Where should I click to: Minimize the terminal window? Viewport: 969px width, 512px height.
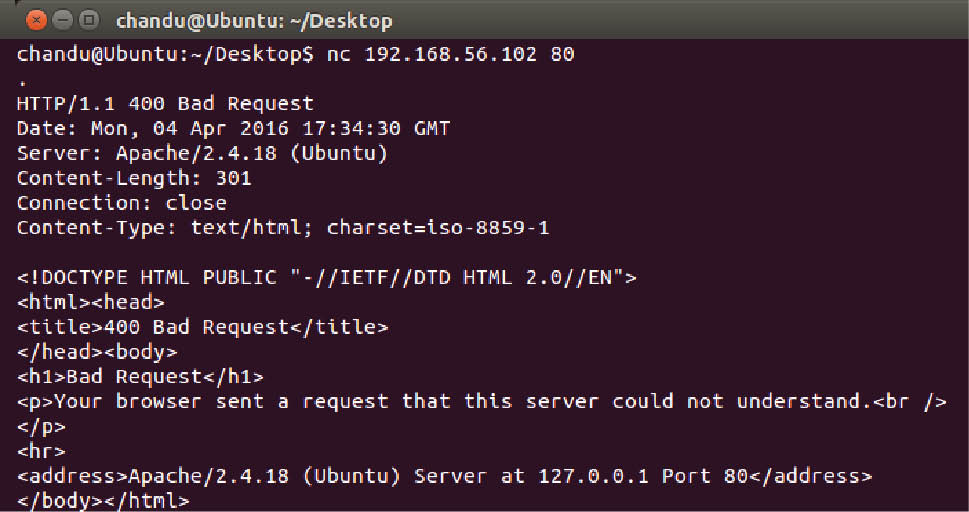click(x=62, y=19)
